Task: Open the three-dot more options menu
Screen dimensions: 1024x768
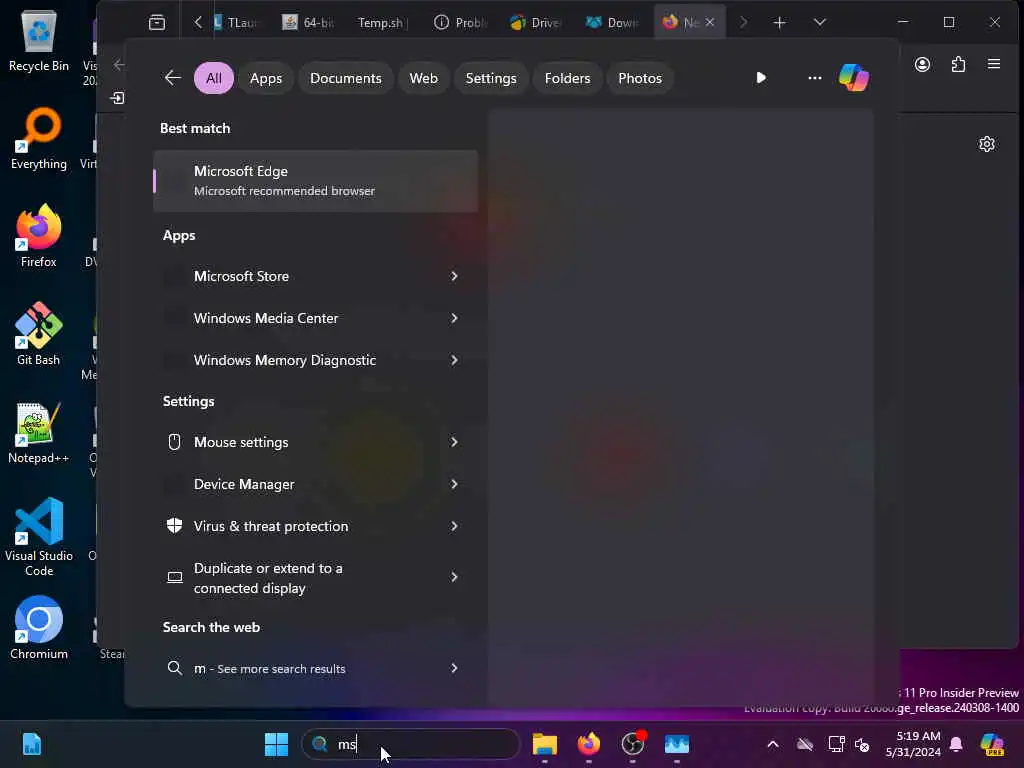Action: coord(814,78)
